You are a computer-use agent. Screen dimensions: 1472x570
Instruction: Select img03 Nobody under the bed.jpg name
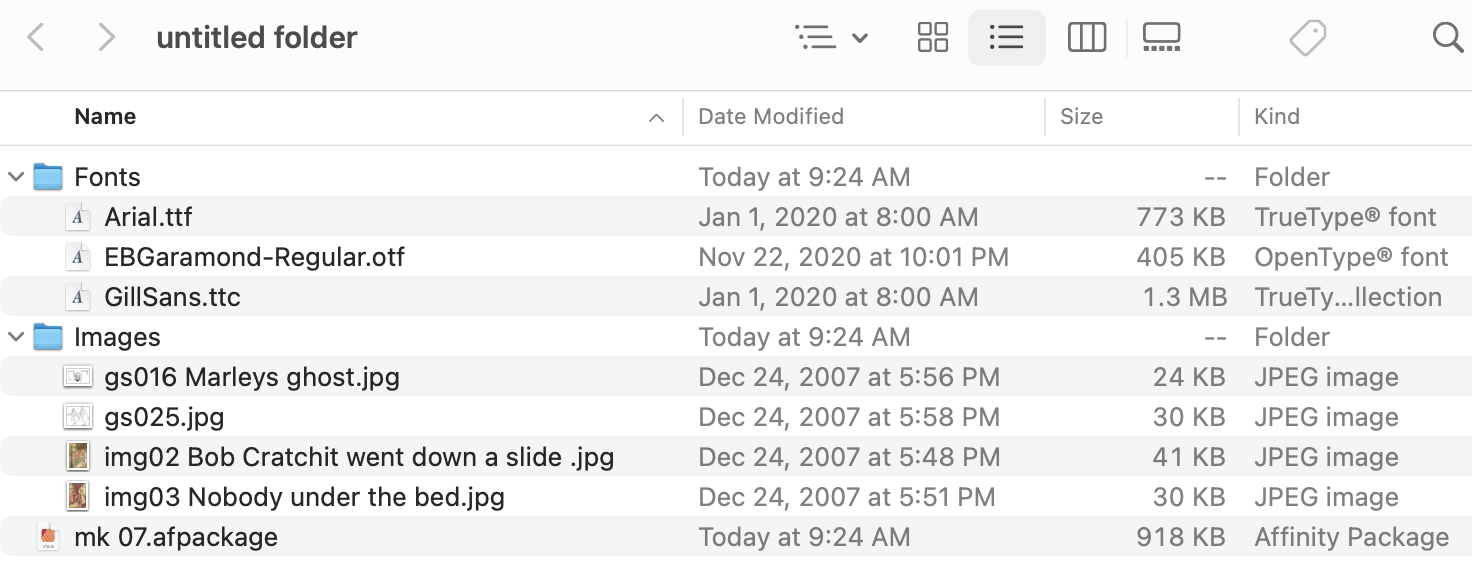click(x=304, y=497)
